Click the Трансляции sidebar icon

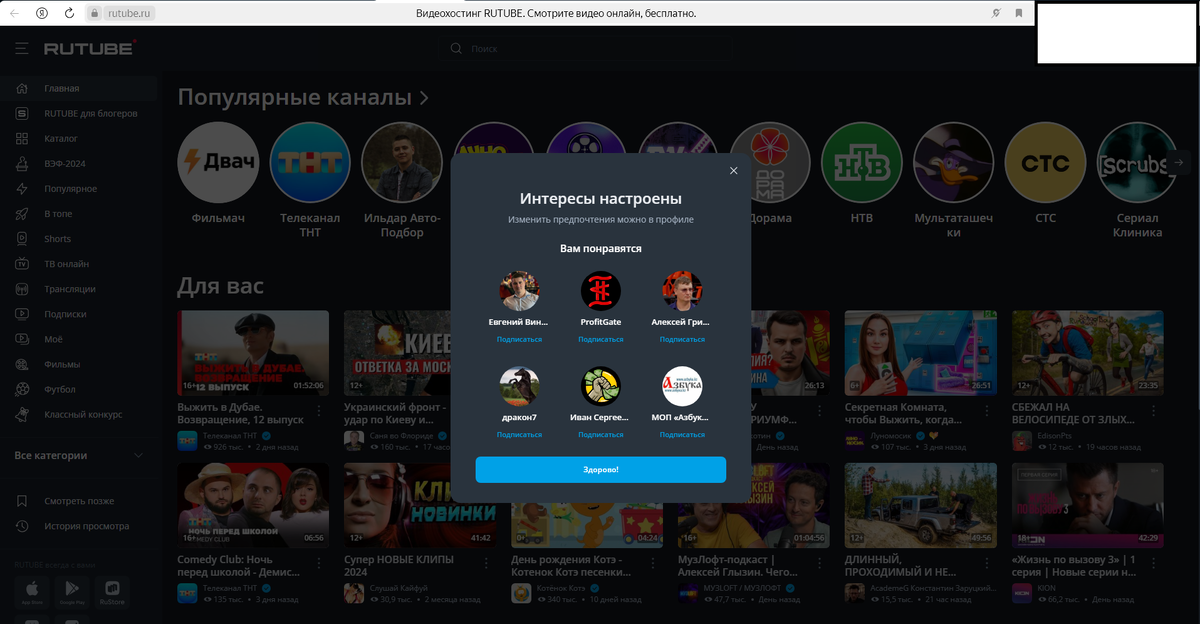click(x=22, y=289)
